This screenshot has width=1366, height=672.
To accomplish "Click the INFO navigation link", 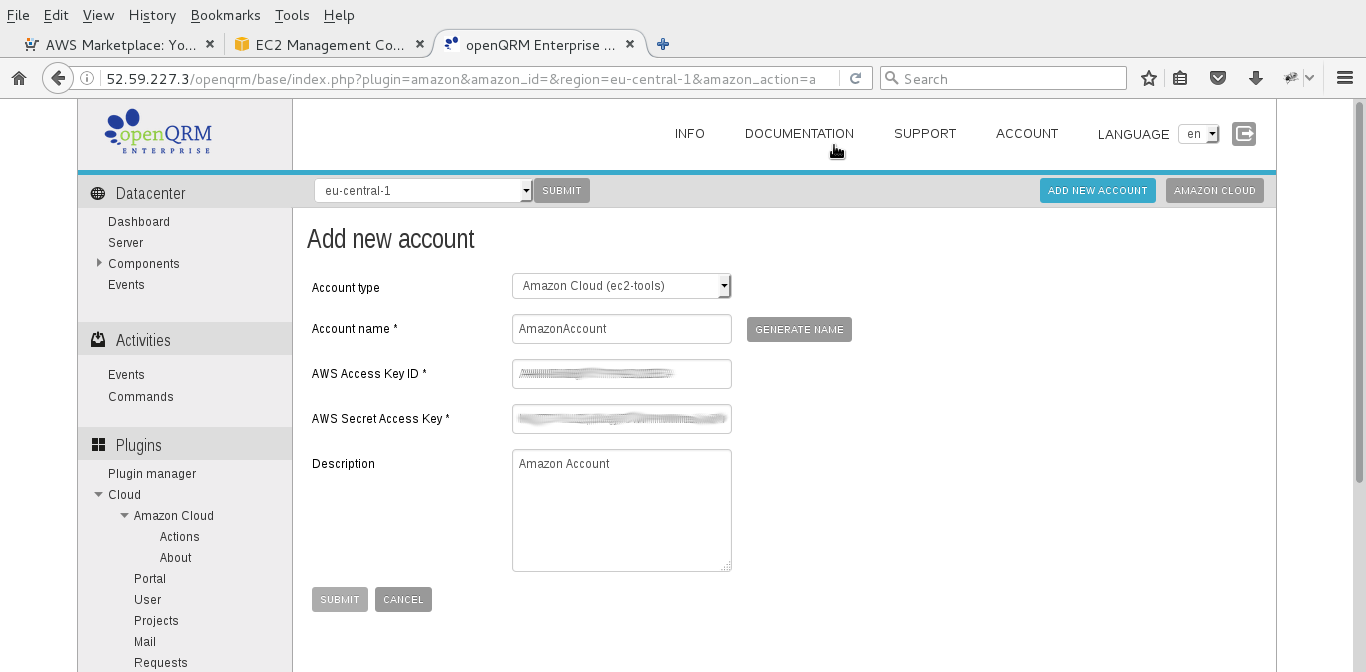I will tap(690, 133).
